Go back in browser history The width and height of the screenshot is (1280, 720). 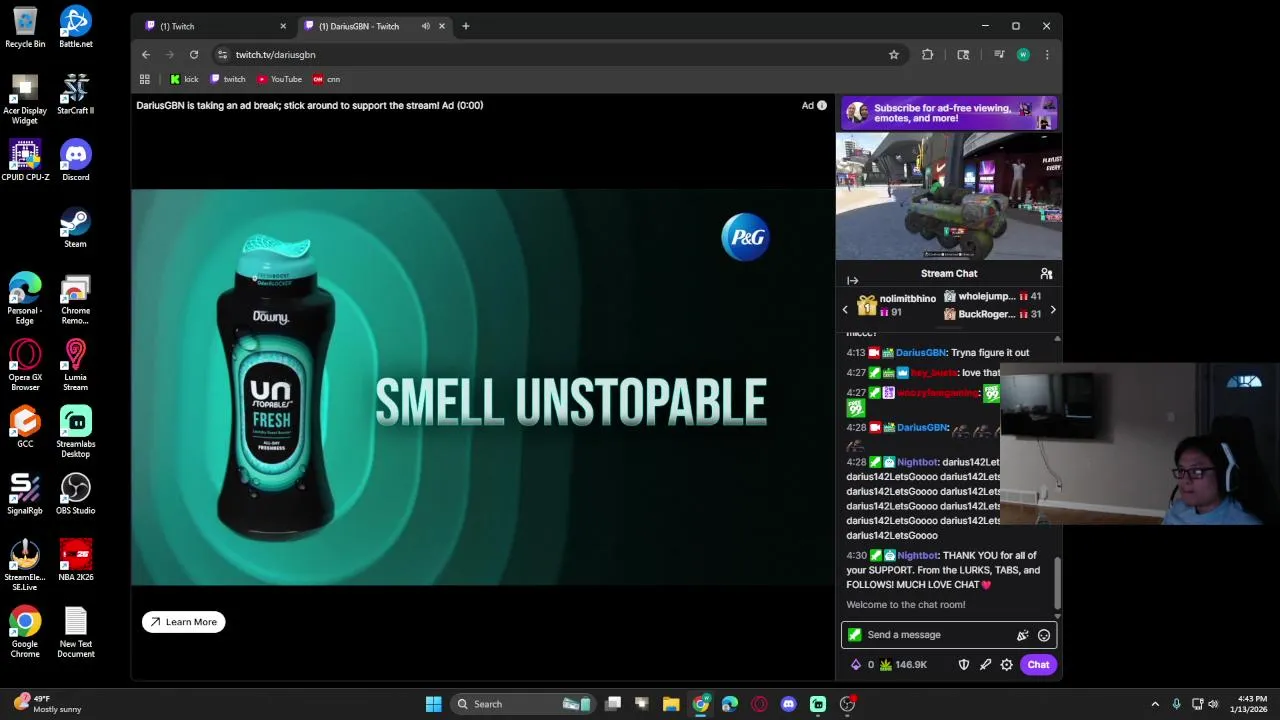tap(146, 55)
